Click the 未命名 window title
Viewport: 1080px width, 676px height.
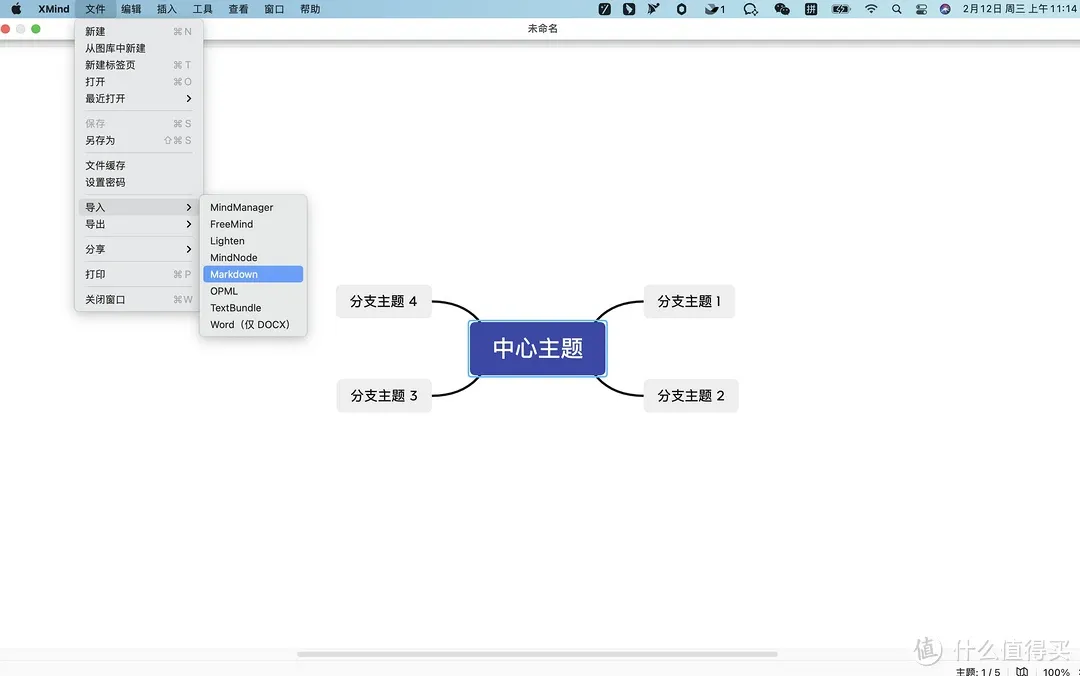point(543,28)
